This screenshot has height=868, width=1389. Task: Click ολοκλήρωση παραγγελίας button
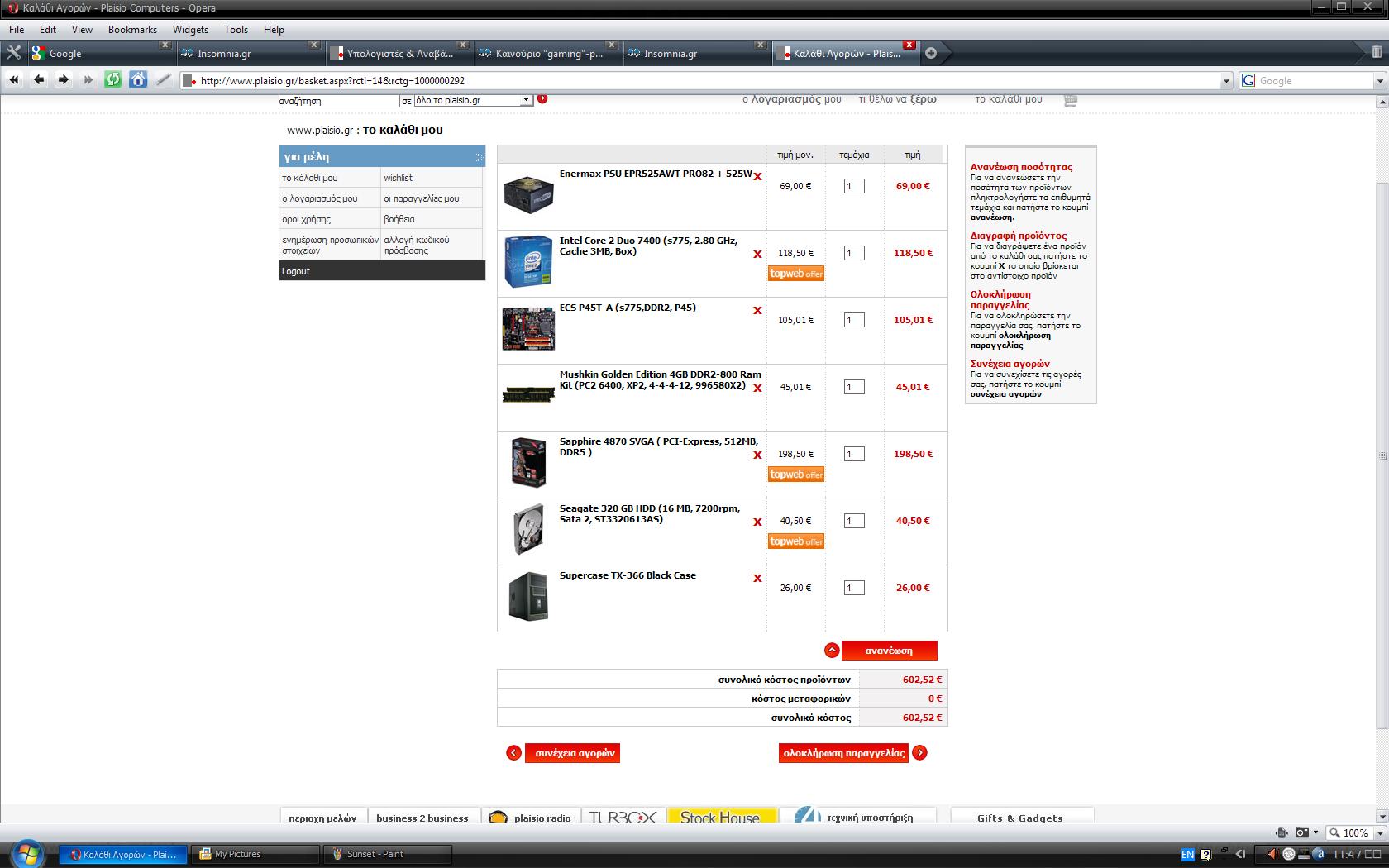pyautogui.click(x=843, y=753)
